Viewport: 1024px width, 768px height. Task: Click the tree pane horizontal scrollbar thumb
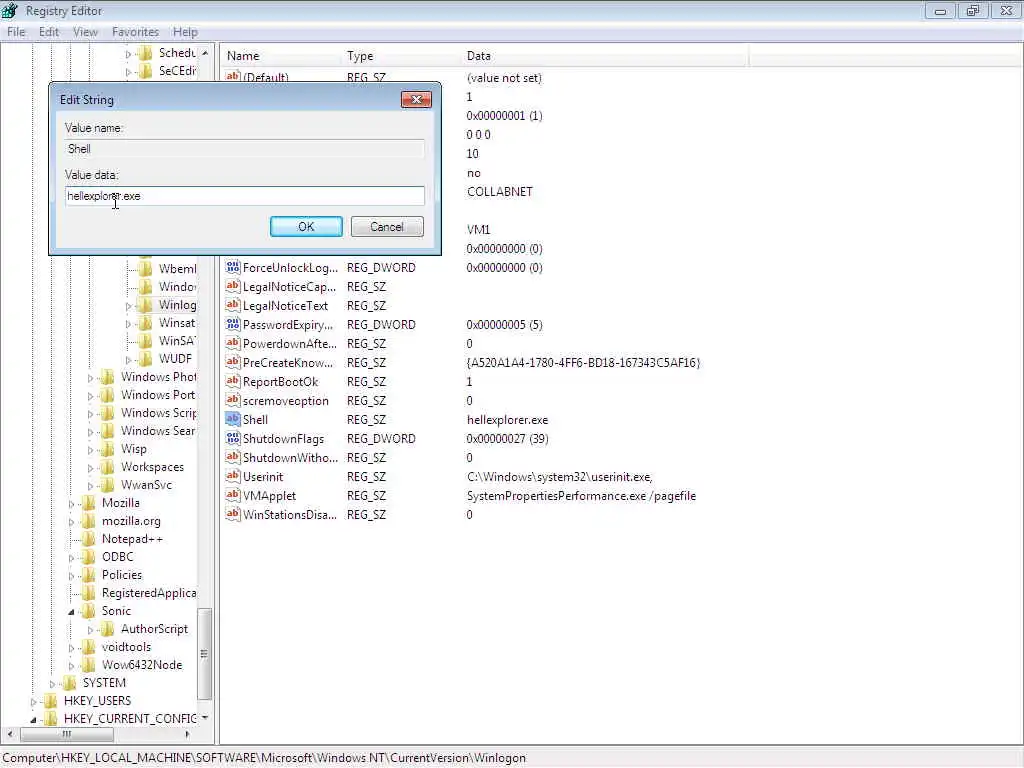pos(67,734)
